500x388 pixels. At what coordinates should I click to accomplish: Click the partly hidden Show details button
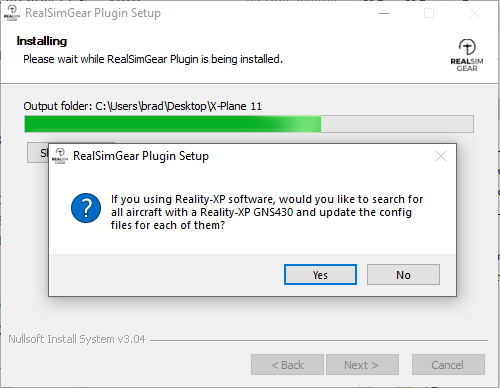point(38,153)
